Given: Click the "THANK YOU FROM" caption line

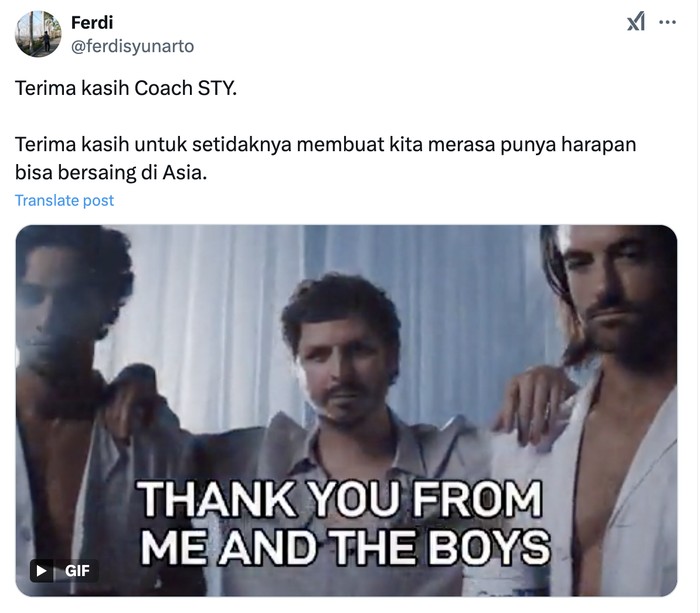Looking at the screenshot, I should [x=340, y=499].
